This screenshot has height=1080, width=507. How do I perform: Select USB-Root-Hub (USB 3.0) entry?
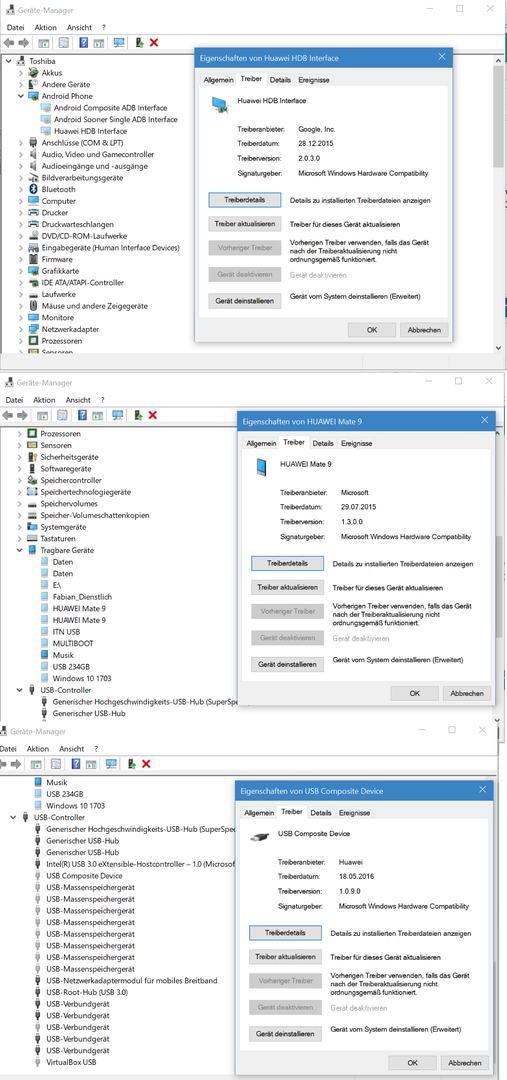pyautogui.click(x=87, y=993)
